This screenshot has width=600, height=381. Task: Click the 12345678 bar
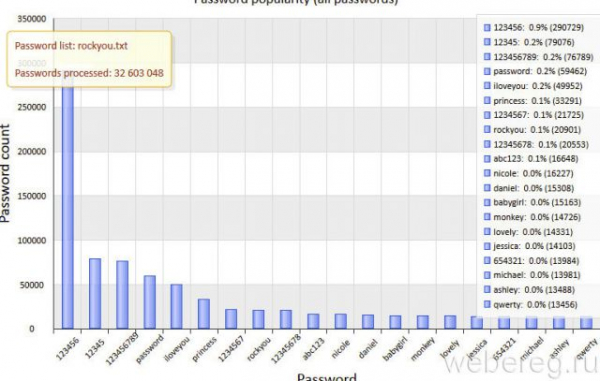tap(286, 319)
